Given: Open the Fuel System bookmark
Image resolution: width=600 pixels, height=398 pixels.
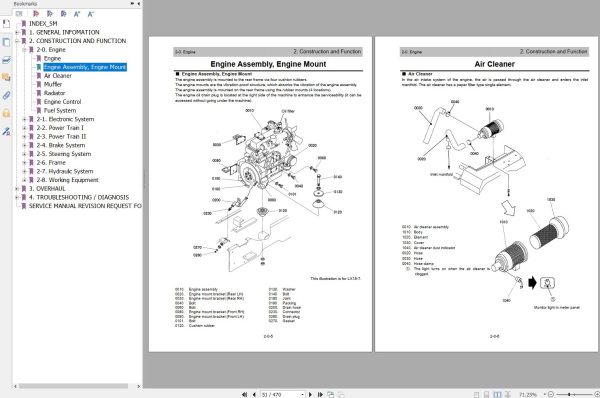Looking at the screenshot, I should tap(60, 111).
